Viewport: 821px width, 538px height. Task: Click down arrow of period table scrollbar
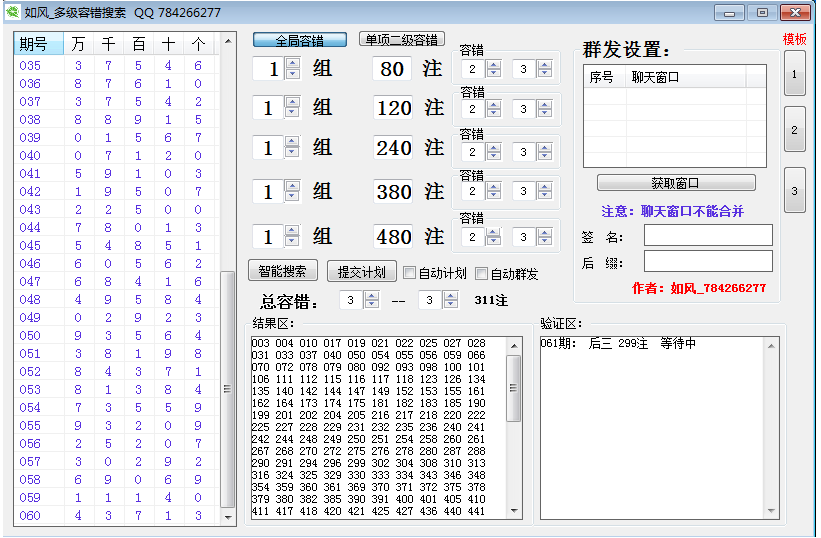(x=228, y=517)
